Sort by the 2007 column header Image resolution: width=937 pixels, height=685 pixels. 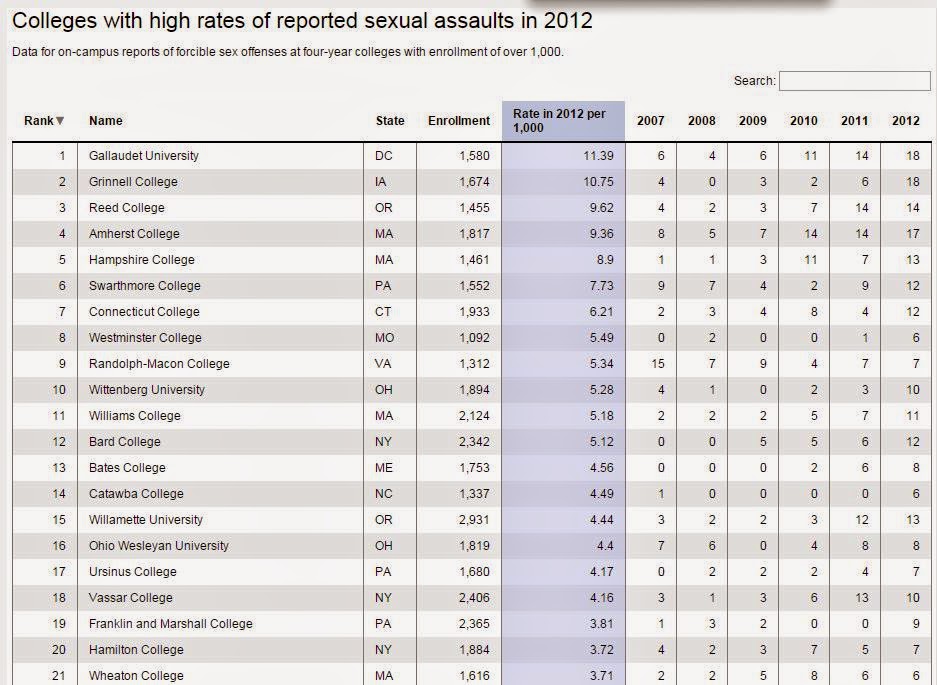(x=650, y=121)
